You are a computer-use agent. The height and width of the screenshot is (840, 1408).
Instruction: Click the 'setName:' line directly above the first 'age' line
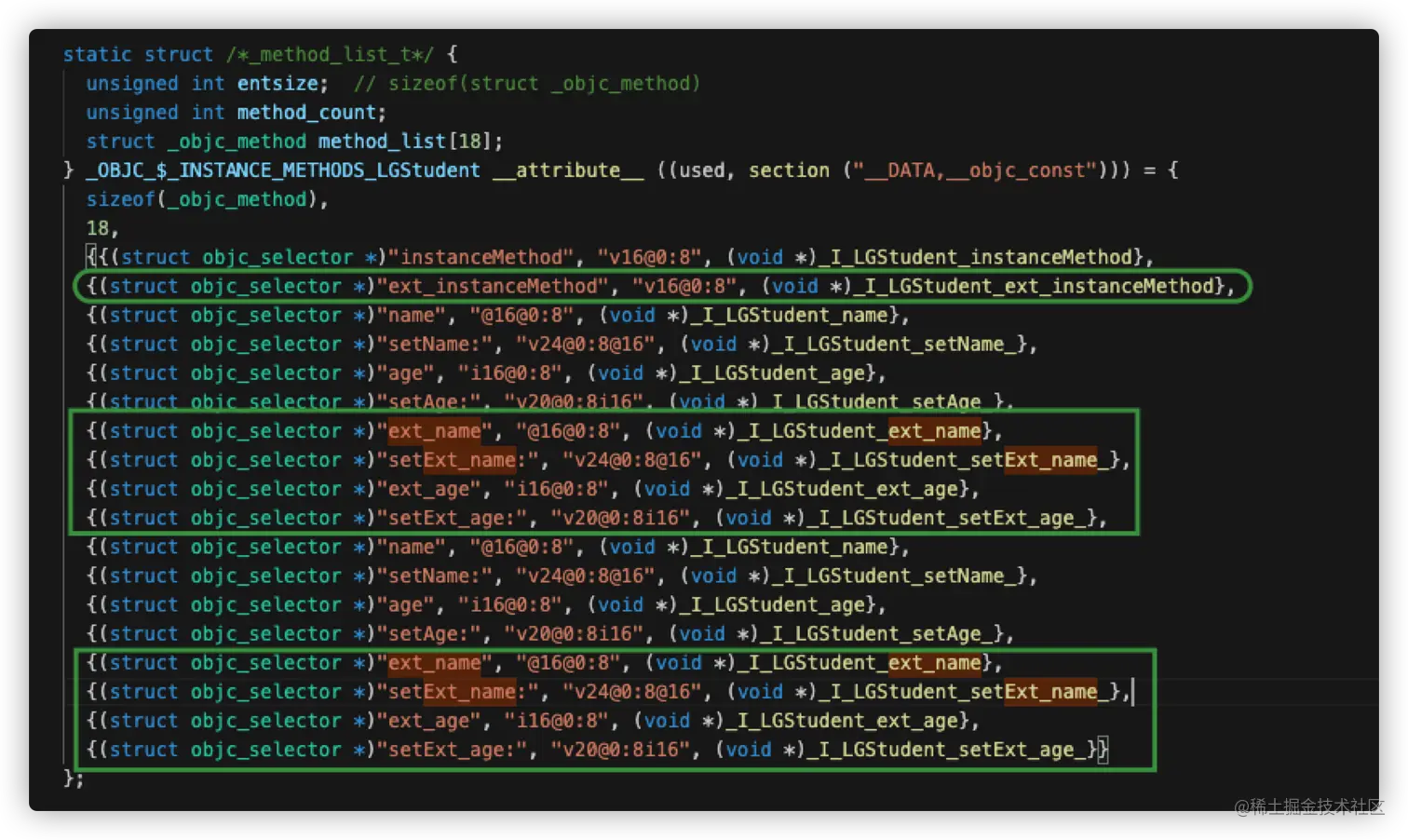click(x=562, y=344)
